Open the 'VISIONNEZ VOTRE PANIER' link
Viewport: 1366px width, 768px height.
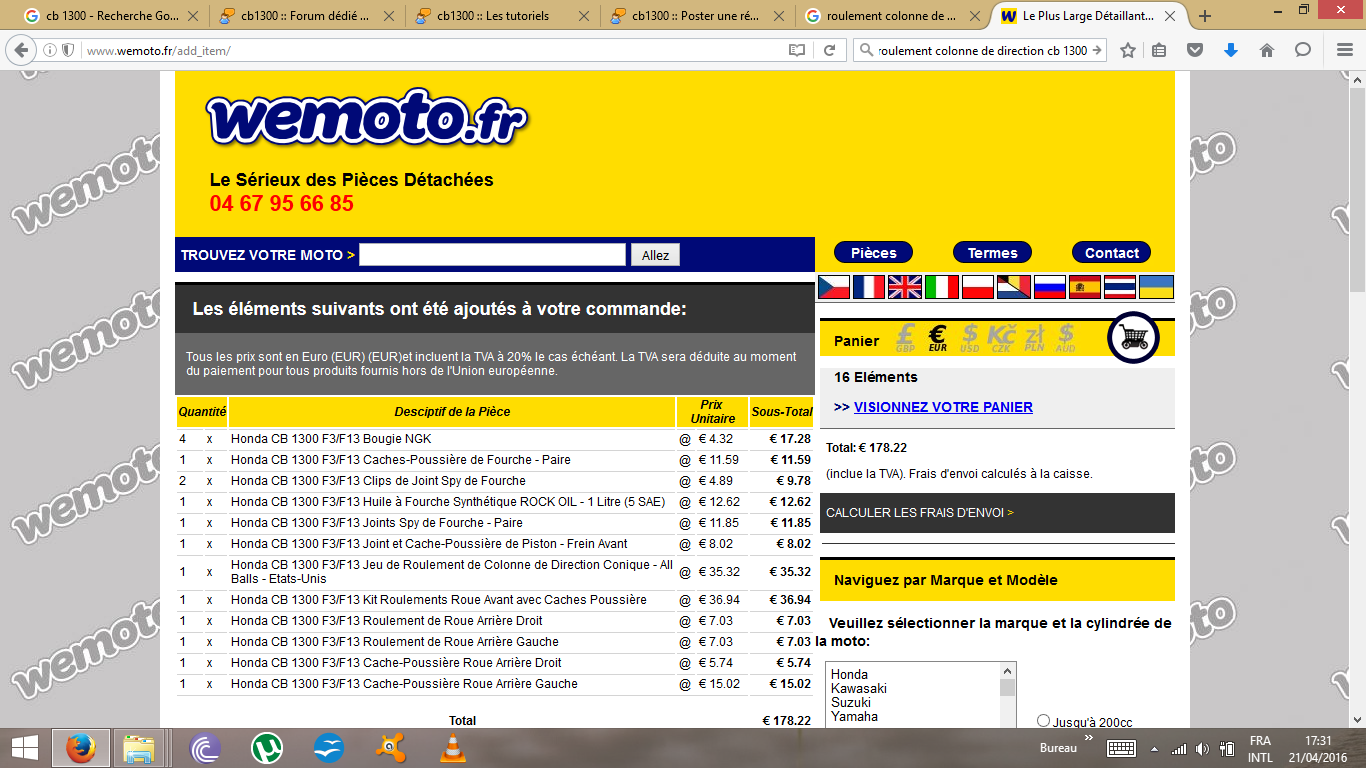(943, 407)
